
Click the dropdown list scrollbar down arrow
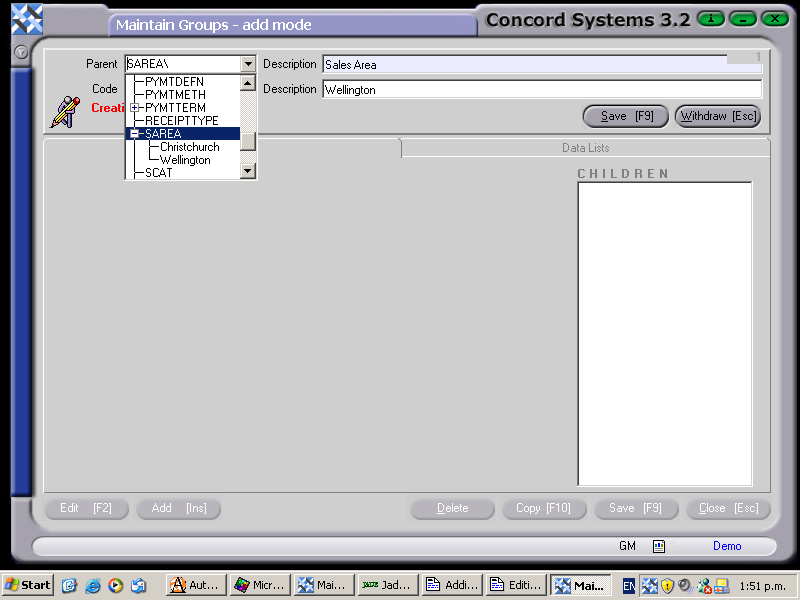pos(247,170)
